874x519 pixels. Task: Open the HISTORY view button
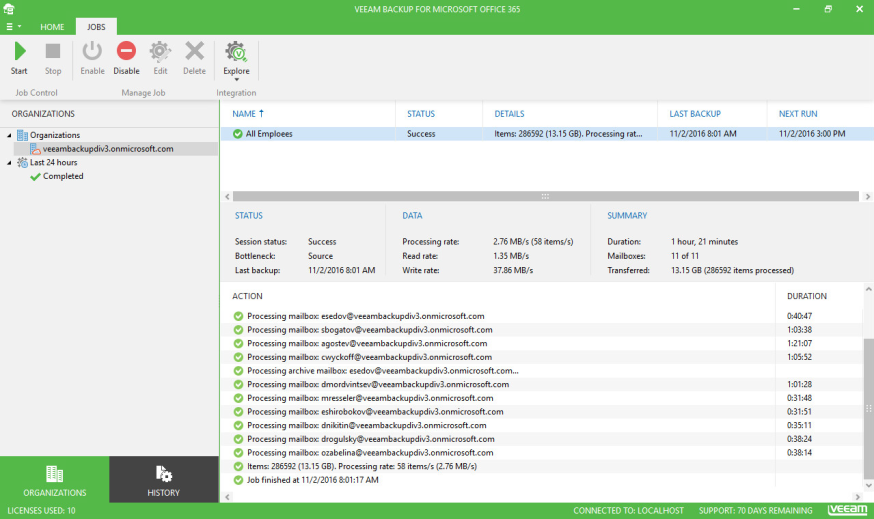coord(163,480)
